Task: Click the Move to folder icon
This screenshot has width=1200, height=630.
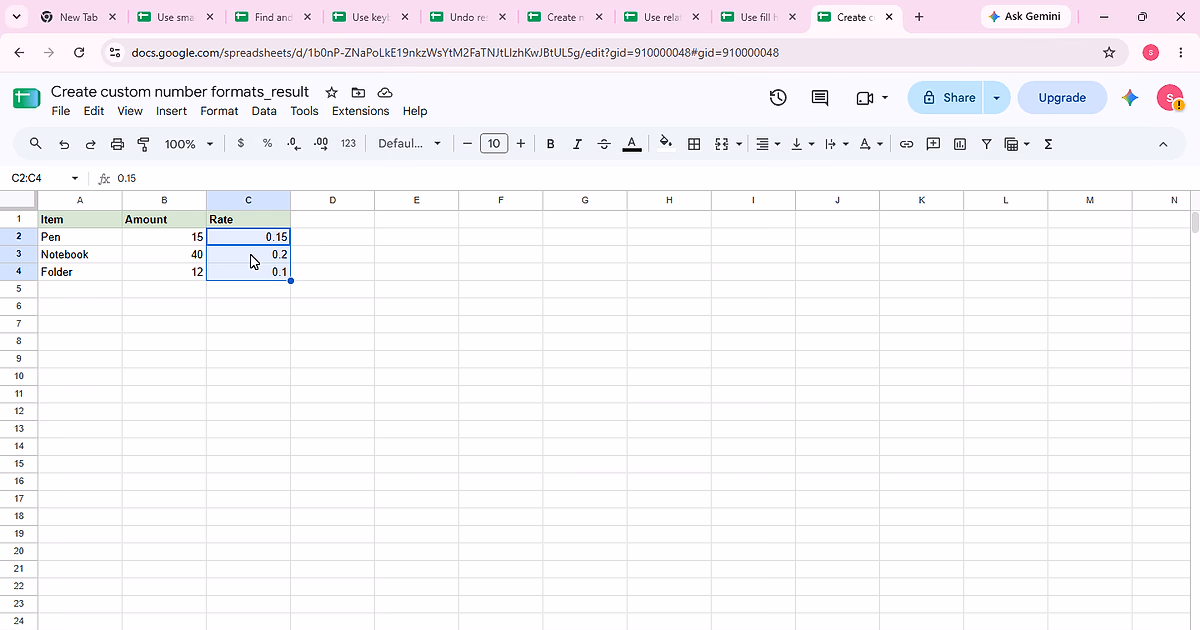Action: tap(358, 92)
